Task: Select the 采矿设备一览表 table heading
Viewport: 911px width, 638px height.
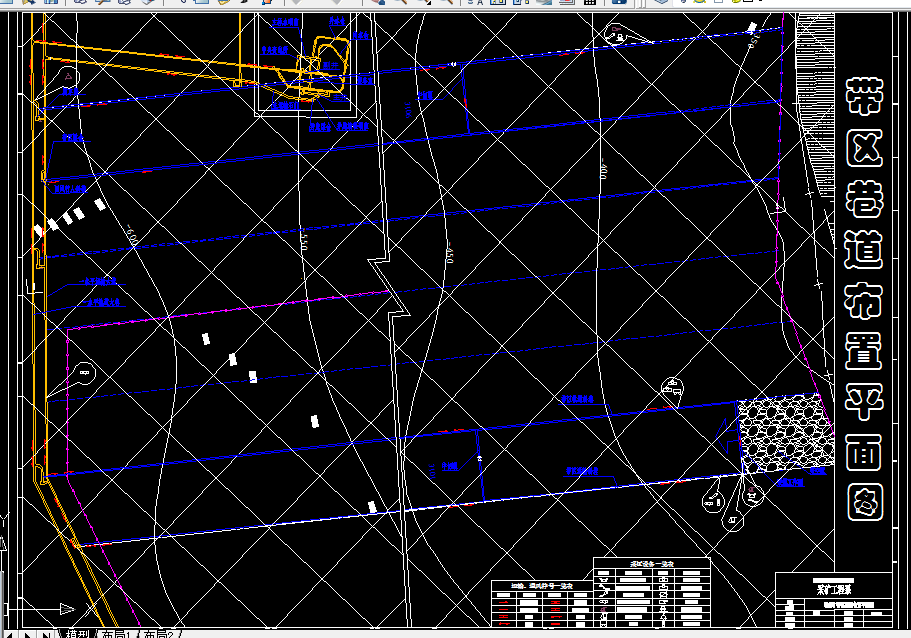Action: (652, 564)
